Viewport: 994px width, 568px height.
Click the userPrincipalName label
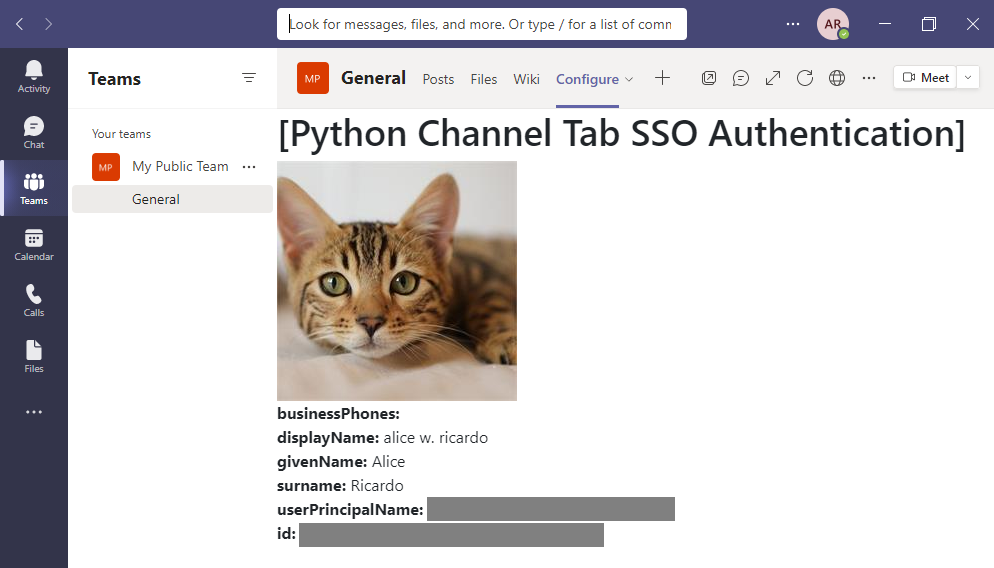point(350,510)
